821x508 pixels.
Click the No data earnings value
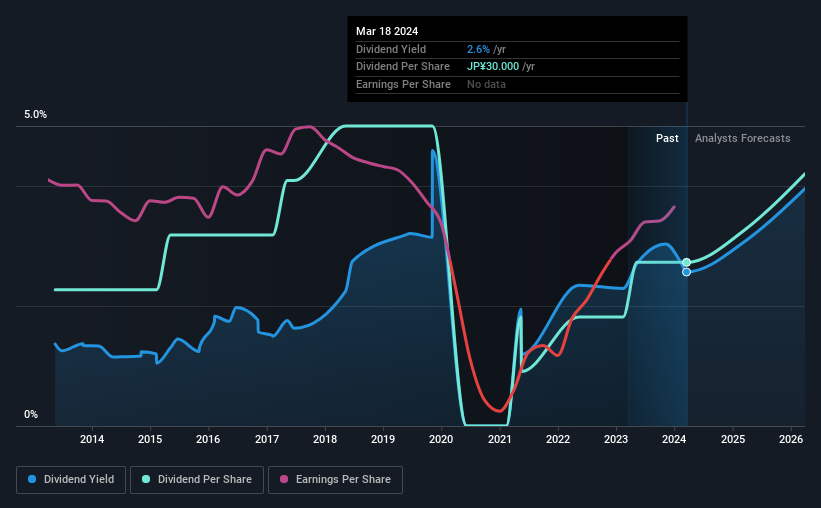pyautogui.click(x=486, y=84)
